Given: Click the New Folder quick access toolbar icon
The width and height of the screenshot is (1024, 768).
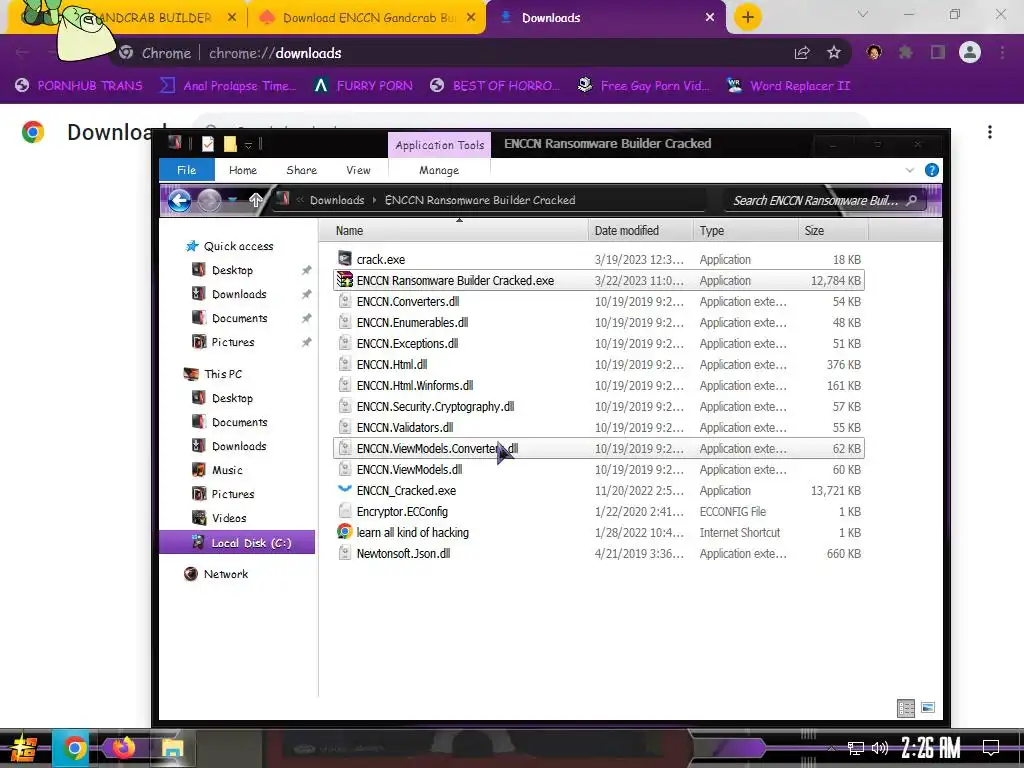Looking at the screenshot, I should (230, 144).
